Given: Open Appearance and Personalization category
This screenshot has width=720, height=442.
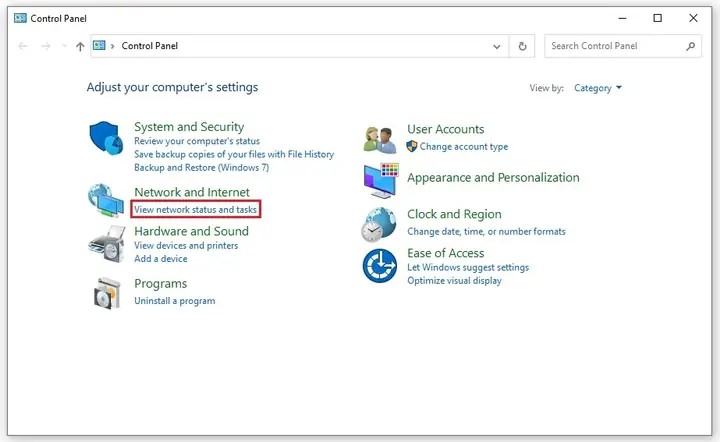Looking at the screenshot, I should pos(493,178).
